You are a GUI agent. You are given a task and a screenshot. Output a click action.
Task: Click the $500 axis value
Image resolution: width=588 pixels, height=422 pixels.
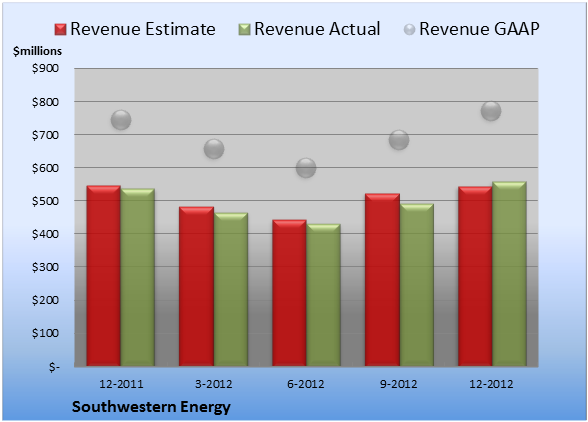tap(45, 201)
